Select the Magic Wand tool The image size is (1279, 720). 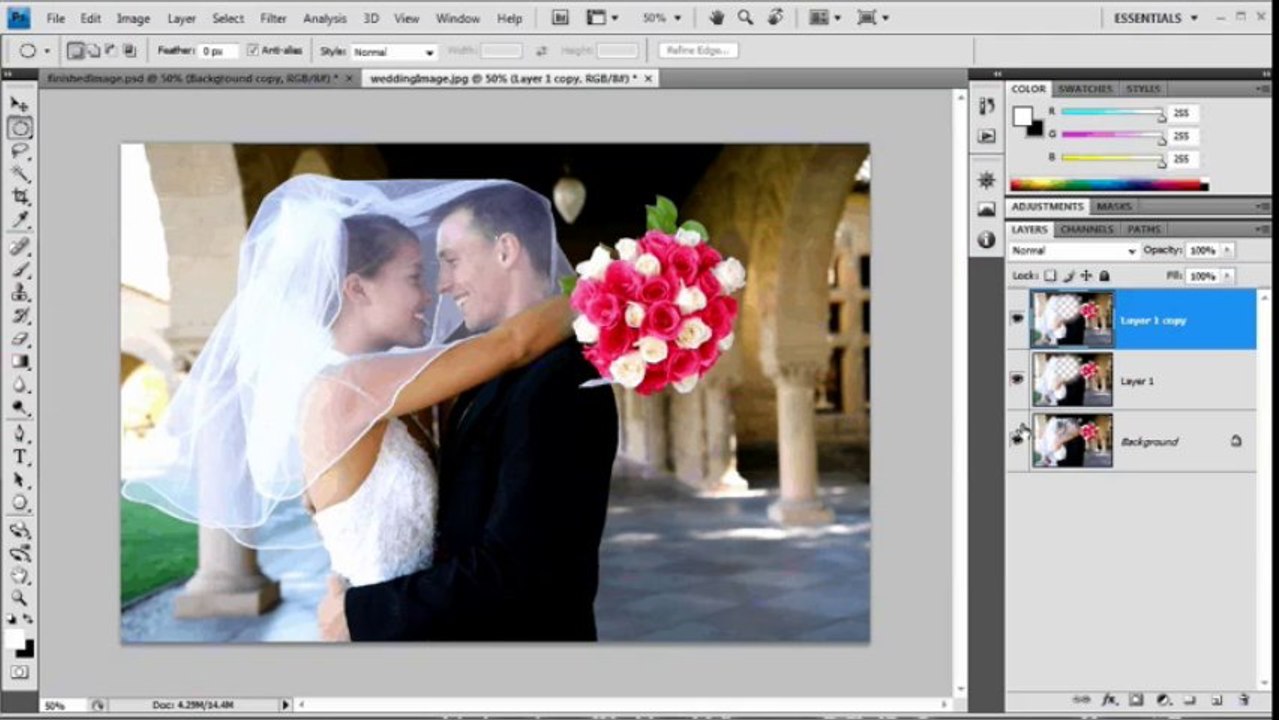[x=20, y=174]
